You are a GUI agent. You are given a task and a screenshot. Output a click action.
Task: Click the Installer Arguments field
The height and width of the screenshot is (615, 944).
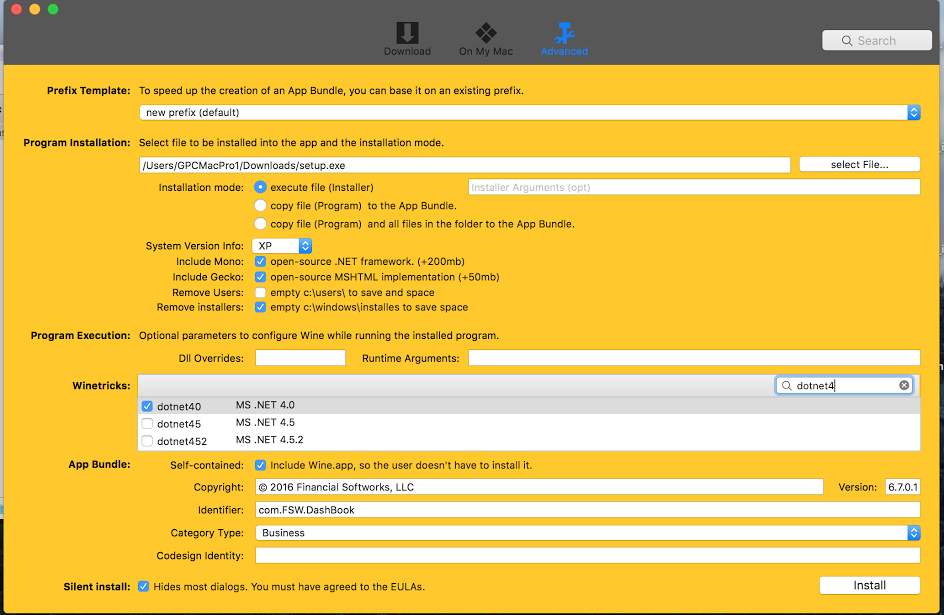[x=694, y=187]
